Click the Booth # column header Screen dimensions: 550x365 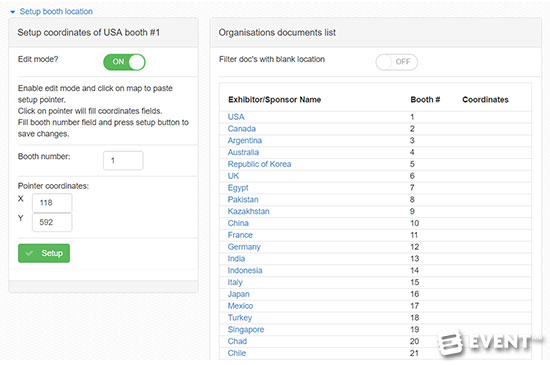[x=425, y=100]
